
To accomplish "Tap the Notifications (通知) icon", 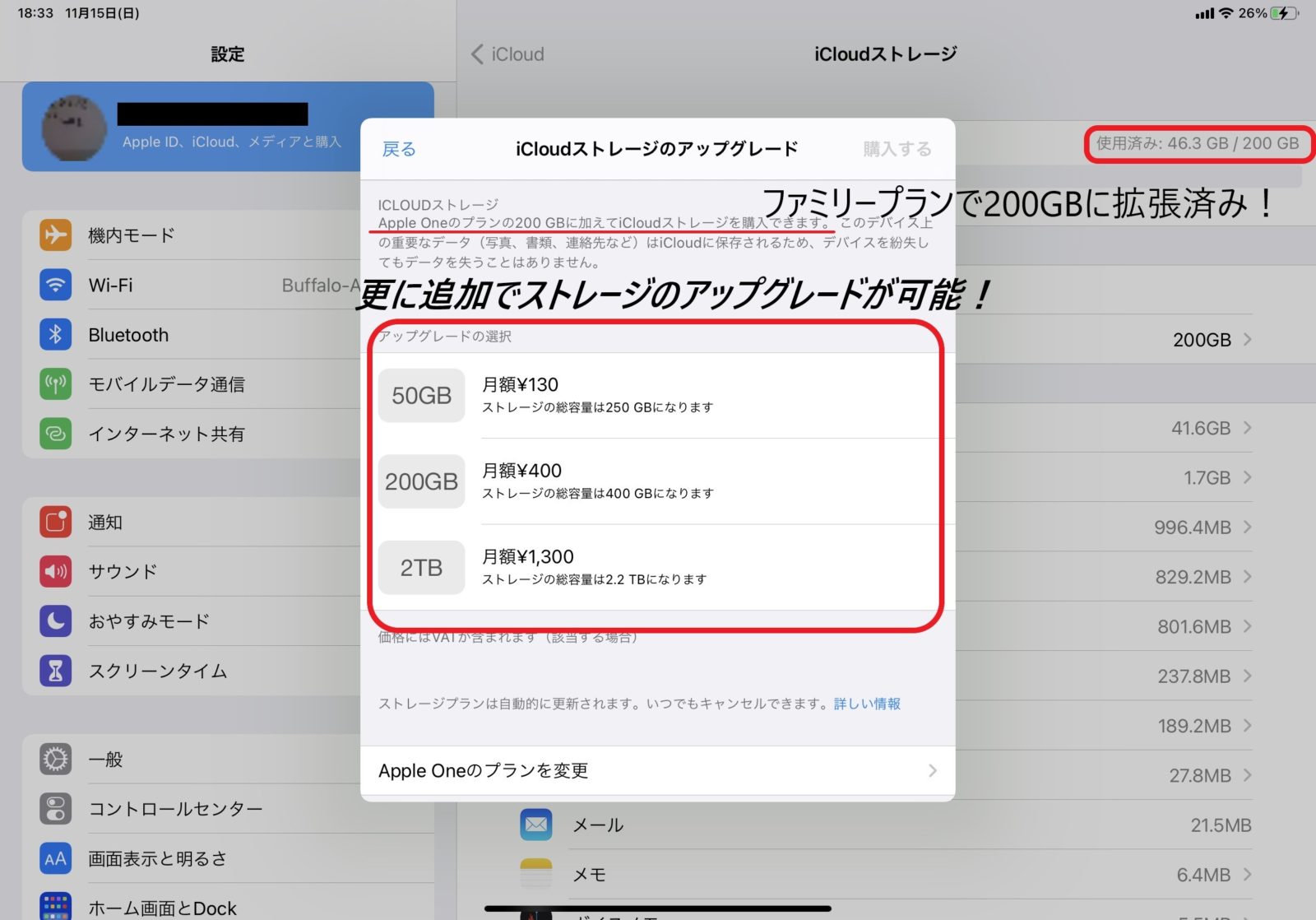I will pos(55,522).
